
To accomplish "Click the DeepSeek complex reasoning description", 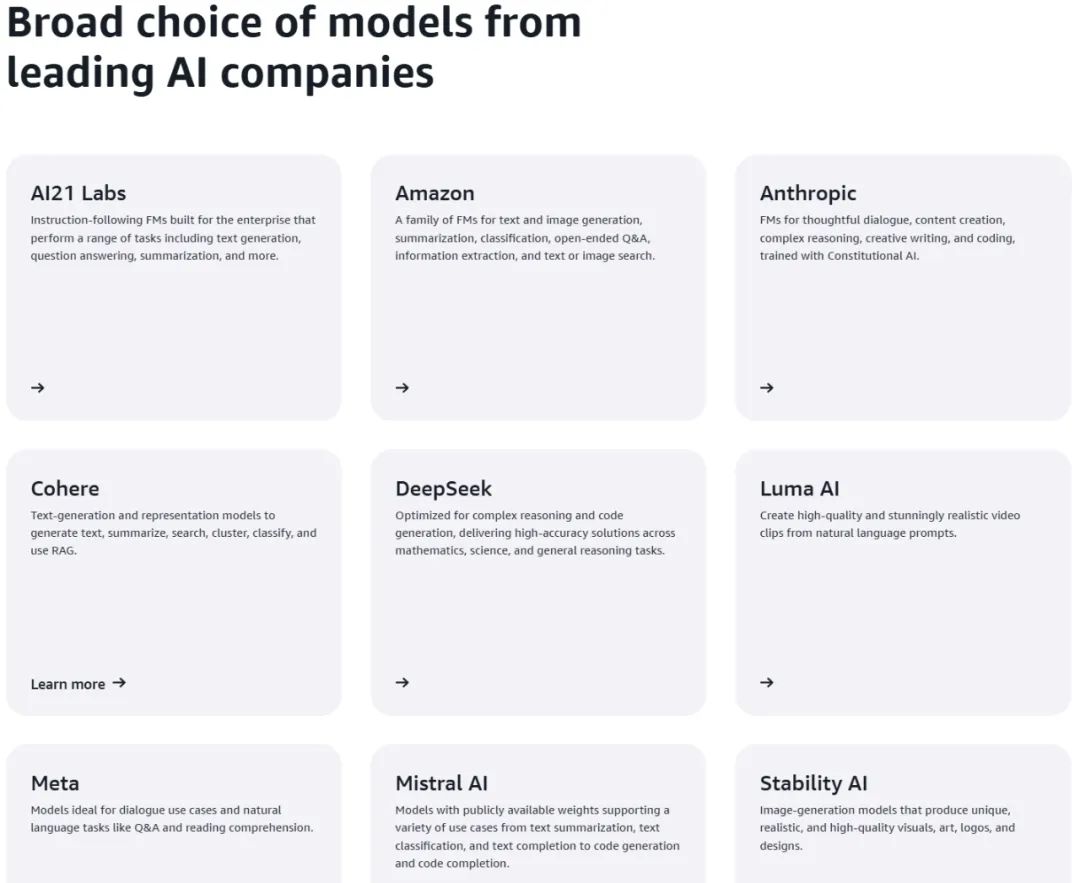I will tap(535, 532).
